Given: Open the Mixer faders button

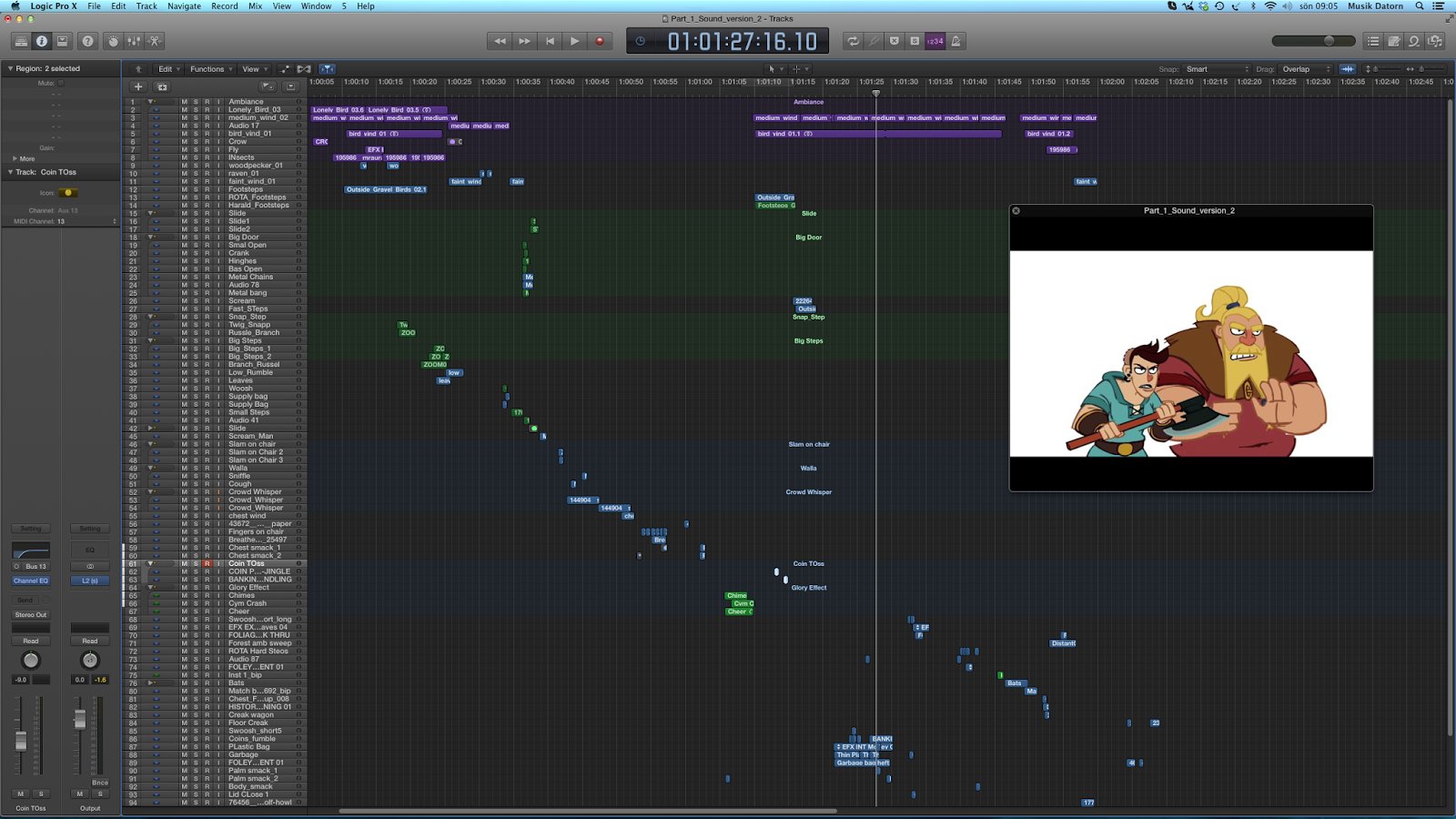Looking at the screenshot, I should pos(134,41).
